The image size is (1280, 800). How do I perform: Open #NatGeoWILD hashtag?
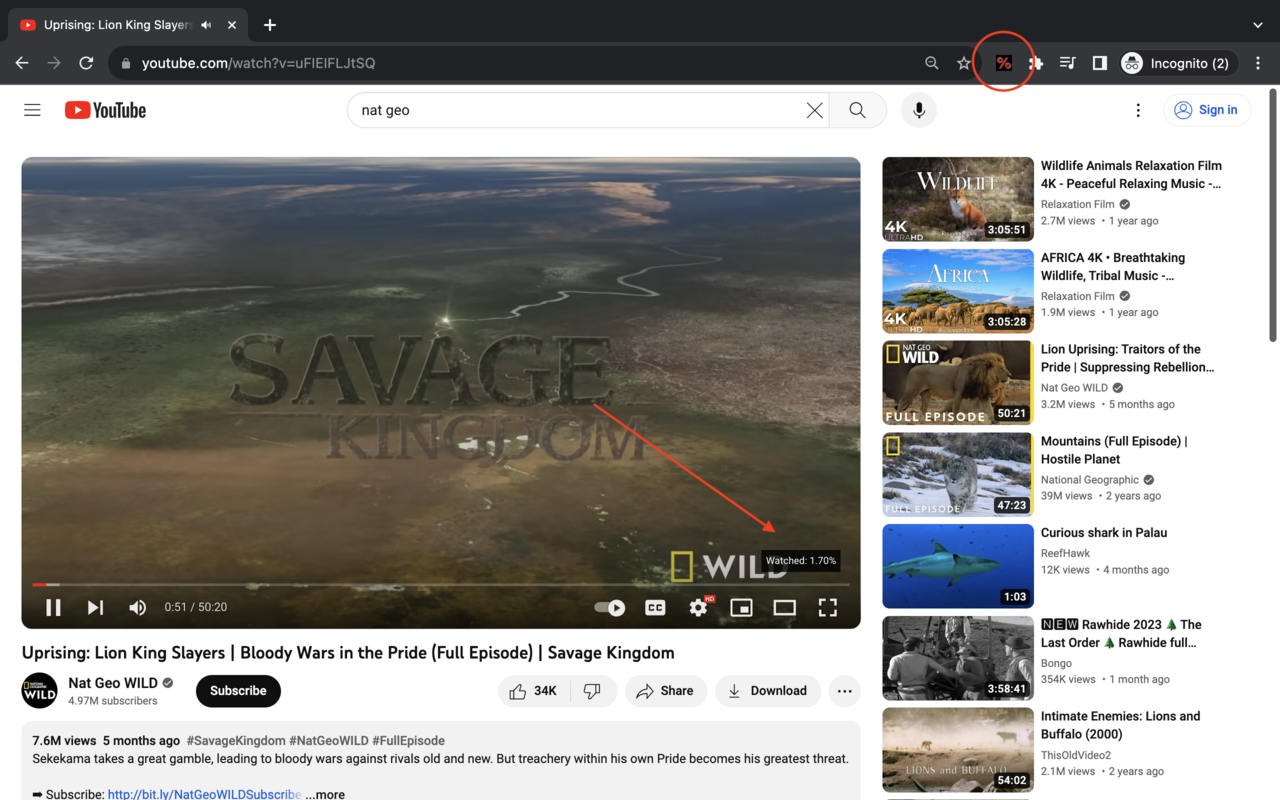point(328,741)
